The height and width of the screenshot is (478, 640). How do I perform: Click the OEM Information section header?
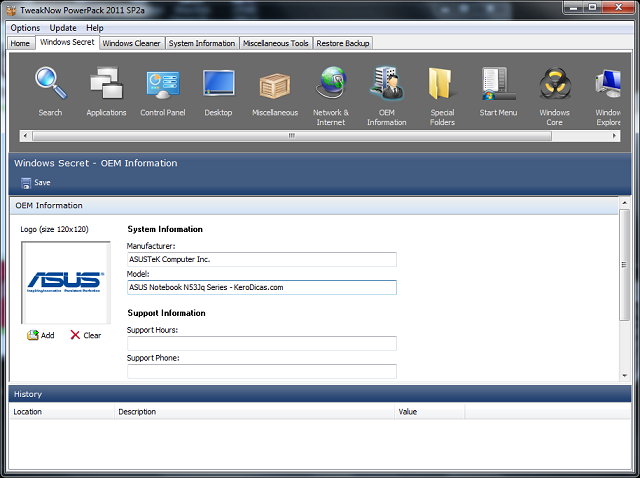(x=314, y=206)
